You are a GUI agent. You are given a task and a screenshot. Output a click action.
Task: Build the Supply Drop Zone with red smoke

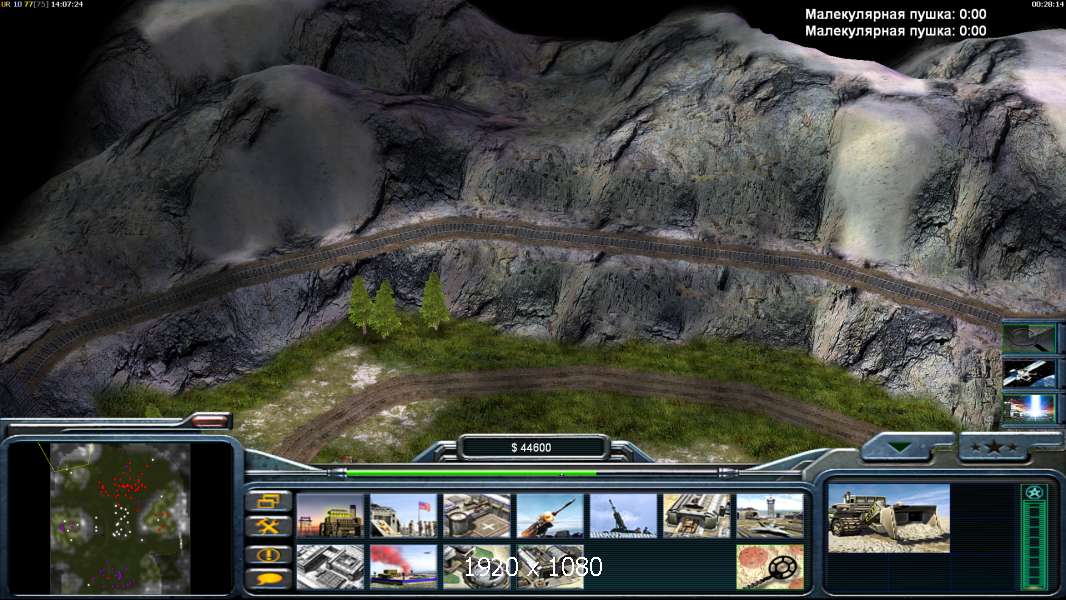(403, 567)
